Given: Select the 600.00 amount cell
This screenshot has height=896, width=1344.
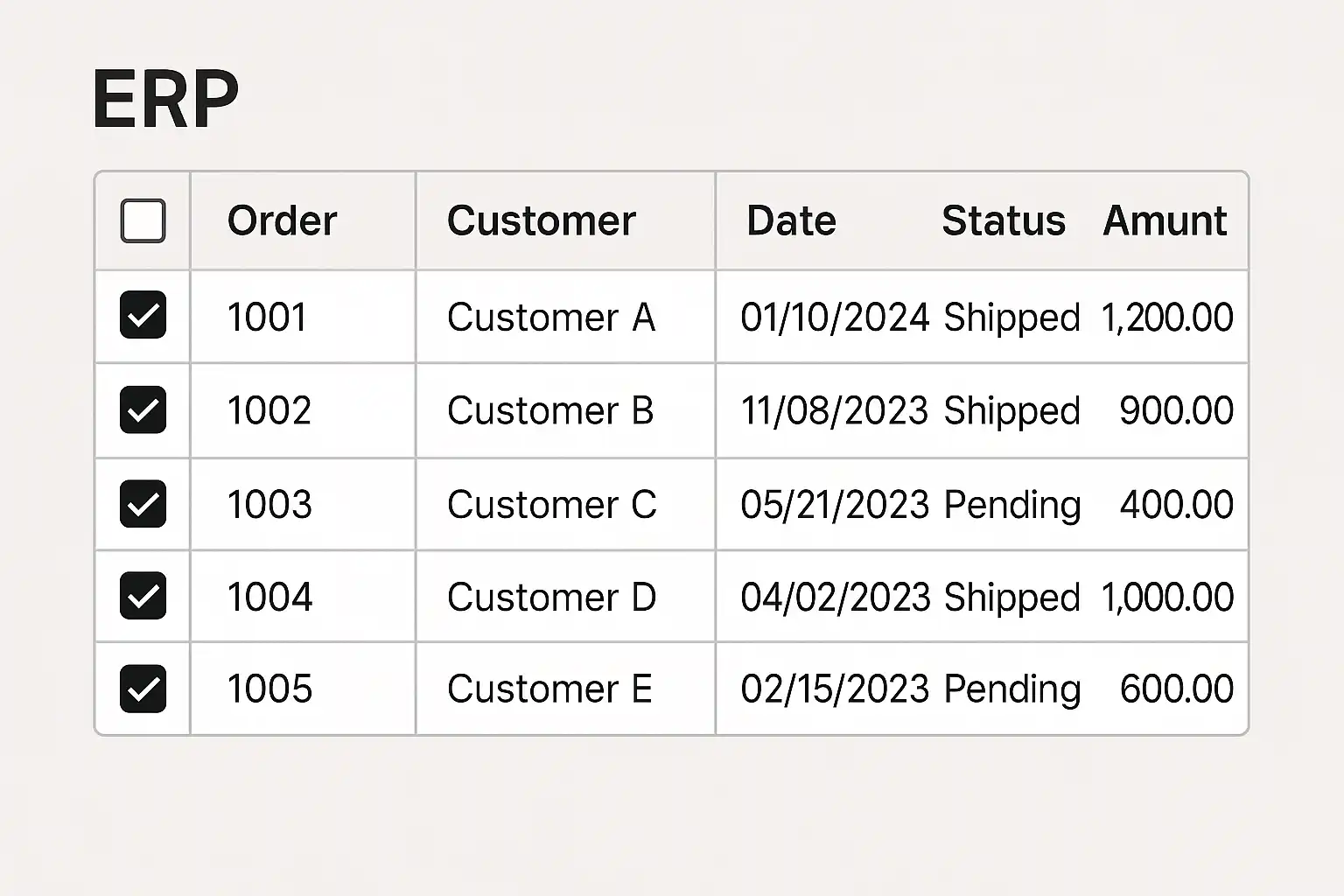Looking at the screenshot, I should (1176, 689).
